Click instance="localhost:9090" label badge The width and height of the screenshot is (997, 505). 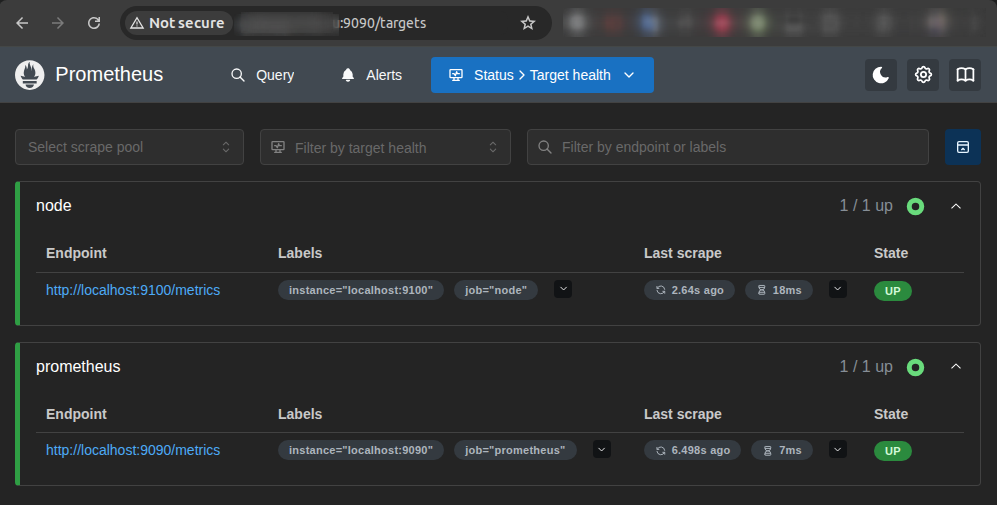(361, 450)
